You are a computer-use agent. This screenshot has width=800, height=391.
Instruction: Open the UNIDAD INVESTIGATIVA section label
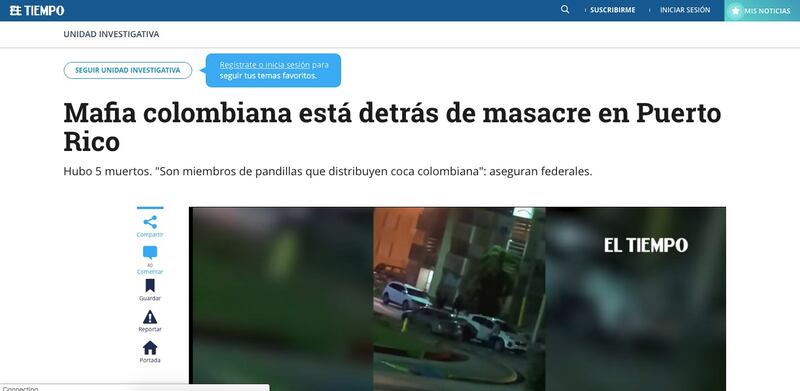click(111, 34)
